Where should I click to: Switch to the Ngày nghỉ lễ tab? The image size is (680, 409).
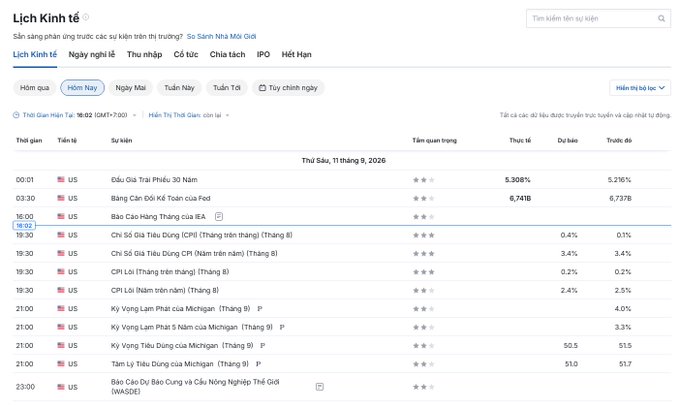[92, 55]
